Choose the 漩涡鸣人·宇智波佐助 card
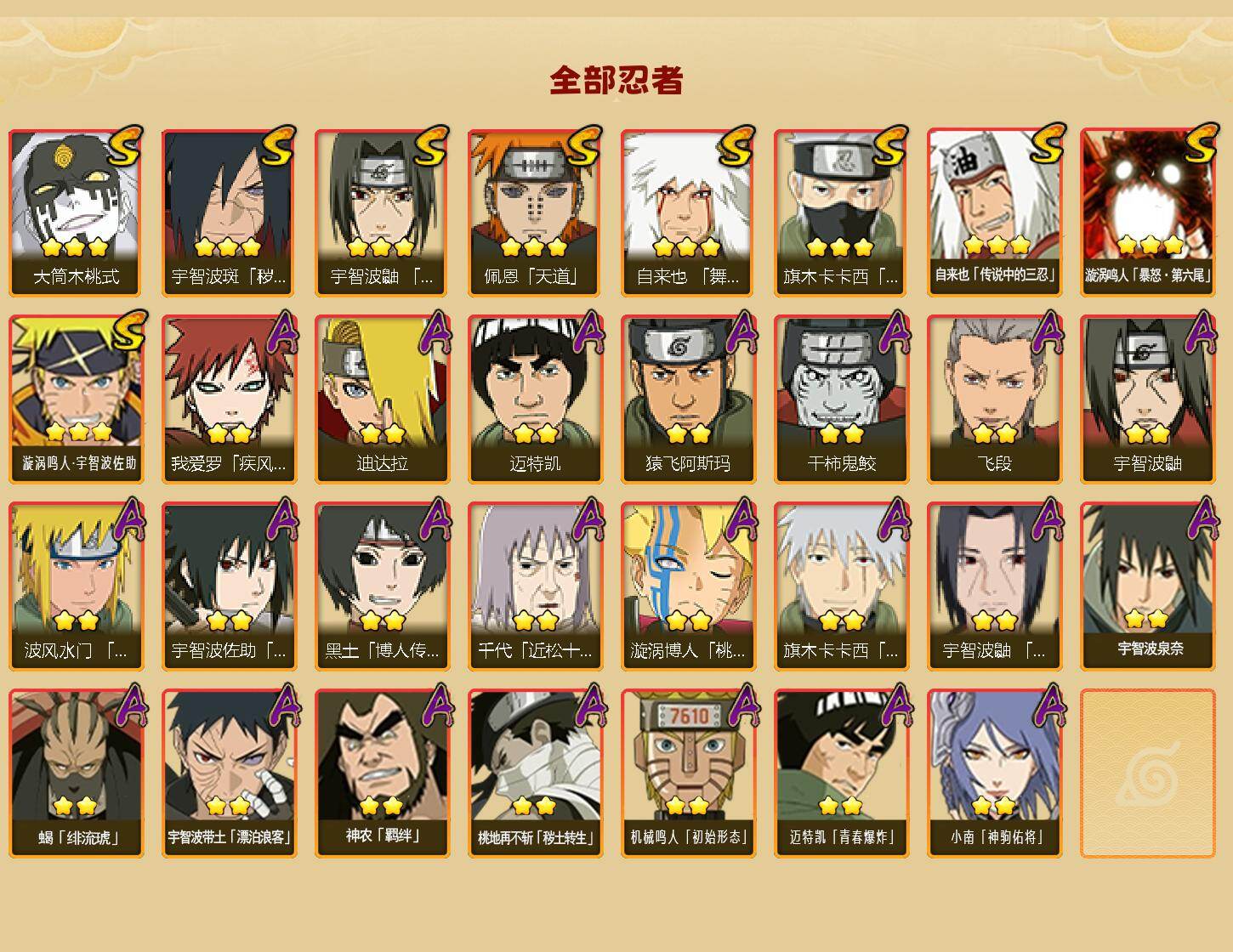The width and height of the screenshot is (1233, 952). click(77, 399)
